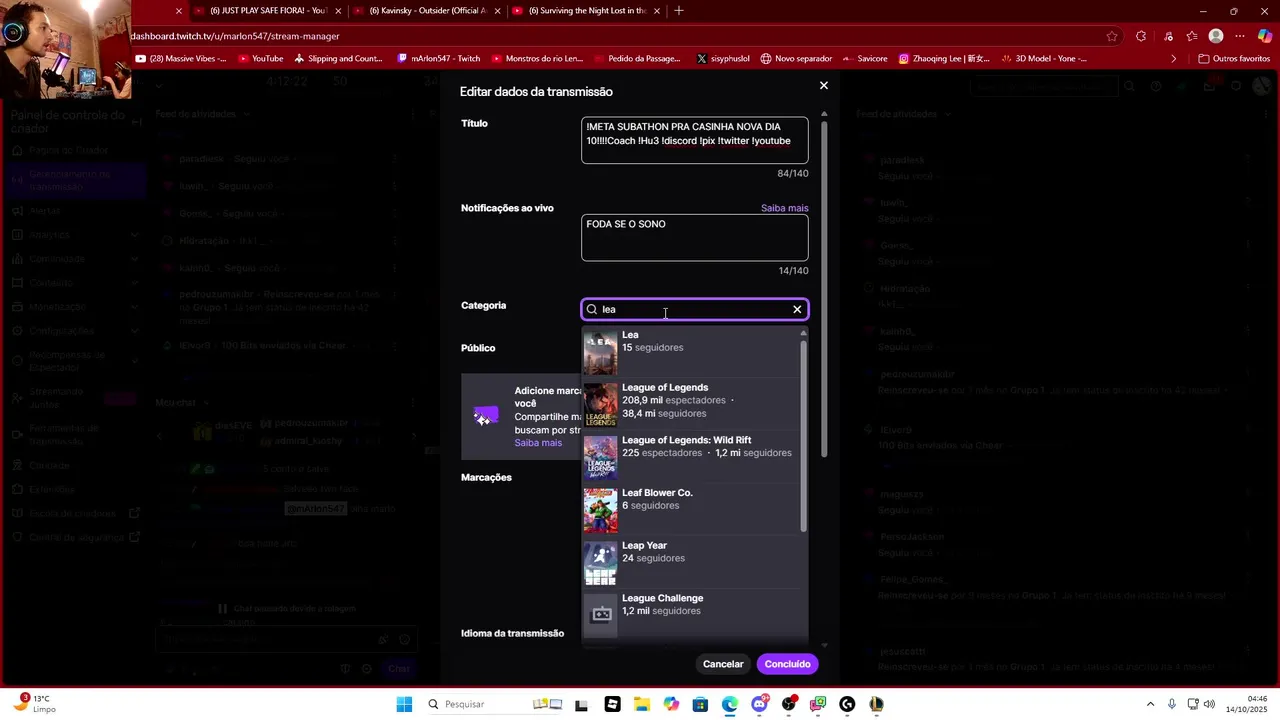
Task: Close the Editar dados da transmissão dialog
Action: pyautogui.click(x=824, y=86)
